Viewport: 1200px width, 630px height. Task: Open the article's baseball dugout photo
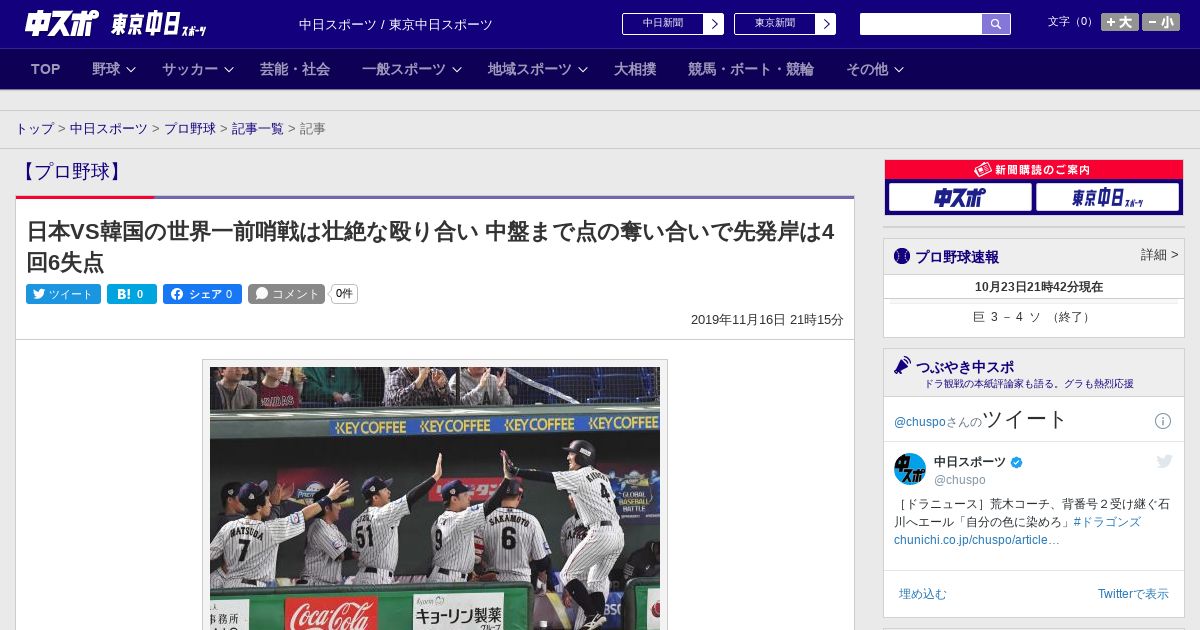point(435,497)
